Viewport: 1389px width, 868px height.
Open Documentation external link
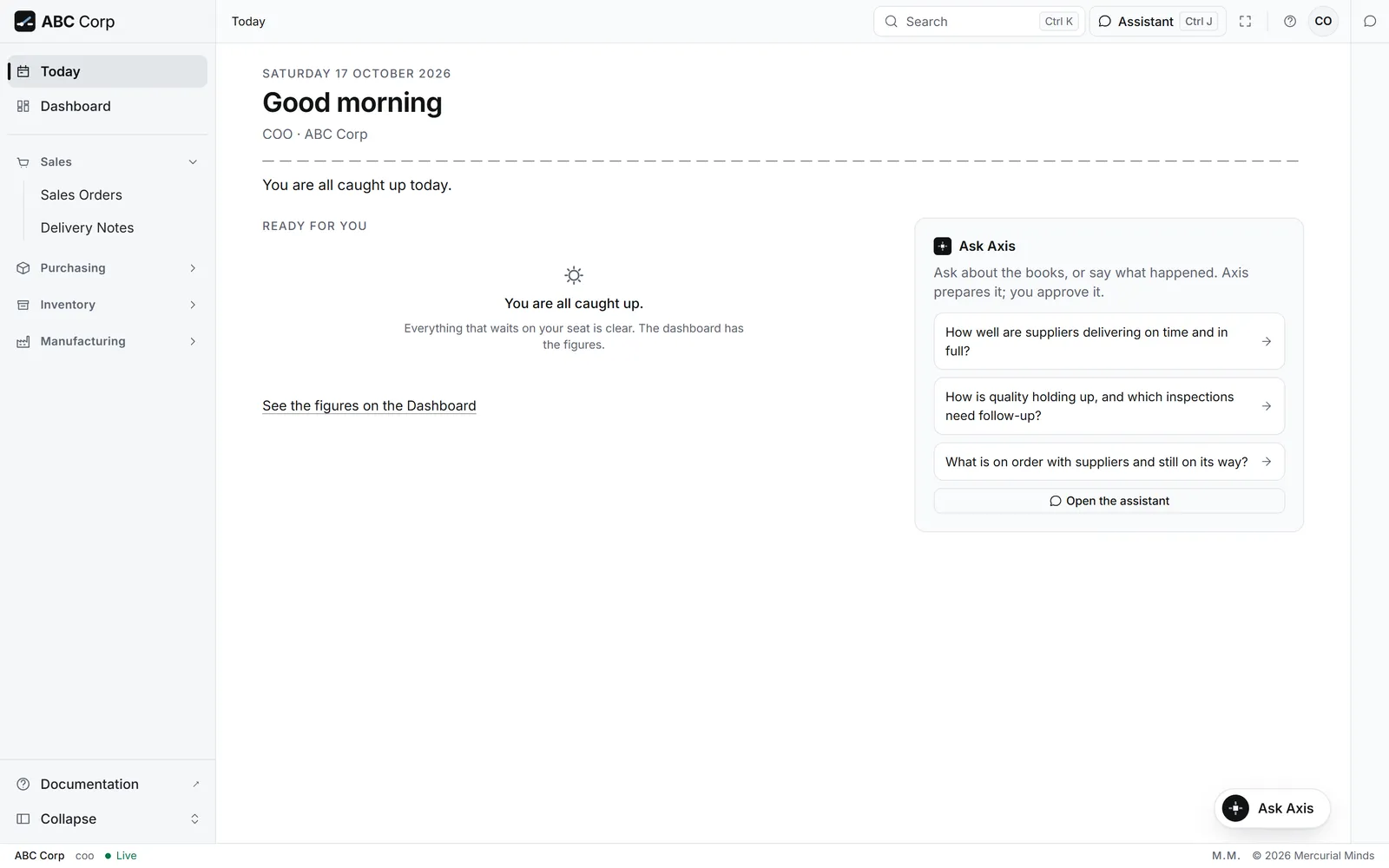click(108, 784)
